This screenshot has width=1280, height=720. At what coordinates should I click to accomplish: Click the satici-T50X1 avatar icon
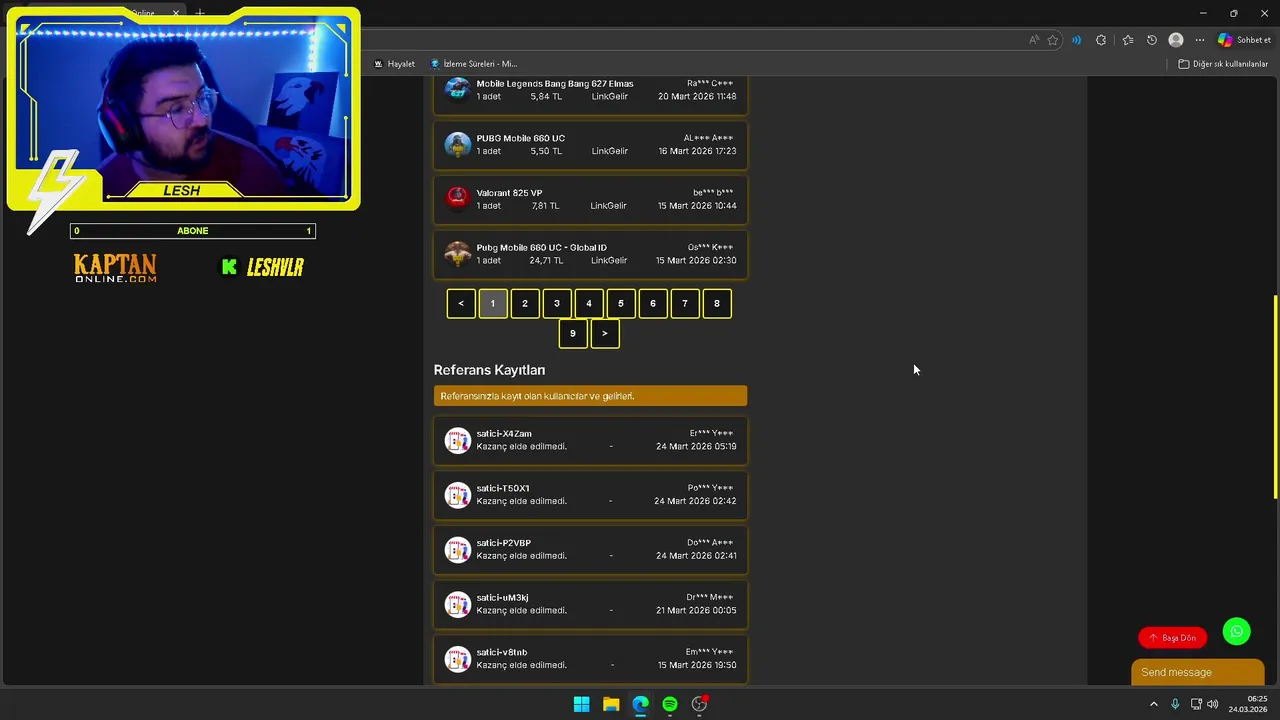(458, 495)
